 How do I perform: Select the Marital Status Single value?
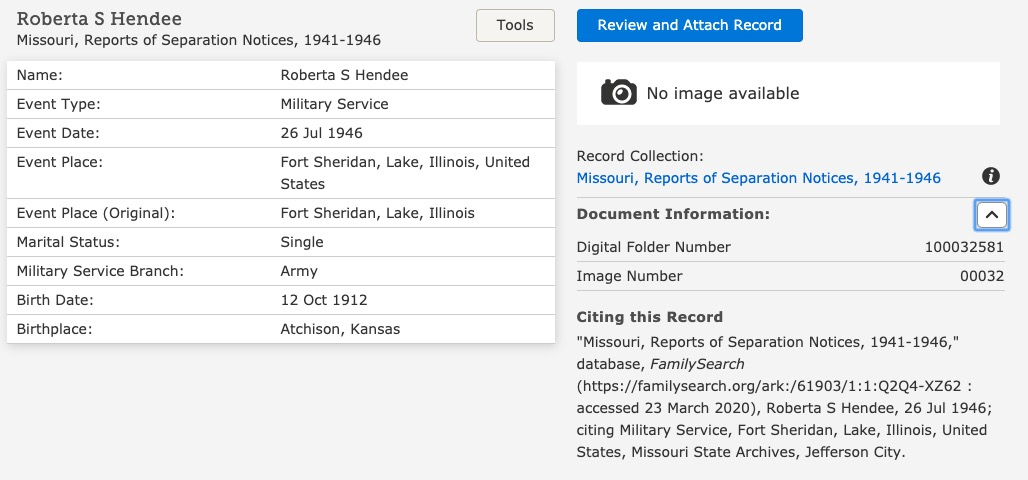[302, 242]
